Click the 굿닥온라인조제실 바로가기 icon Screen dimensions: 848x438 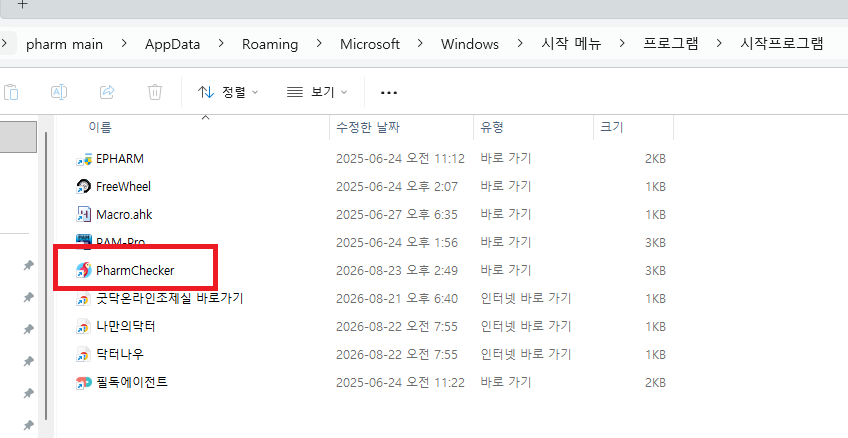(83, 298)
